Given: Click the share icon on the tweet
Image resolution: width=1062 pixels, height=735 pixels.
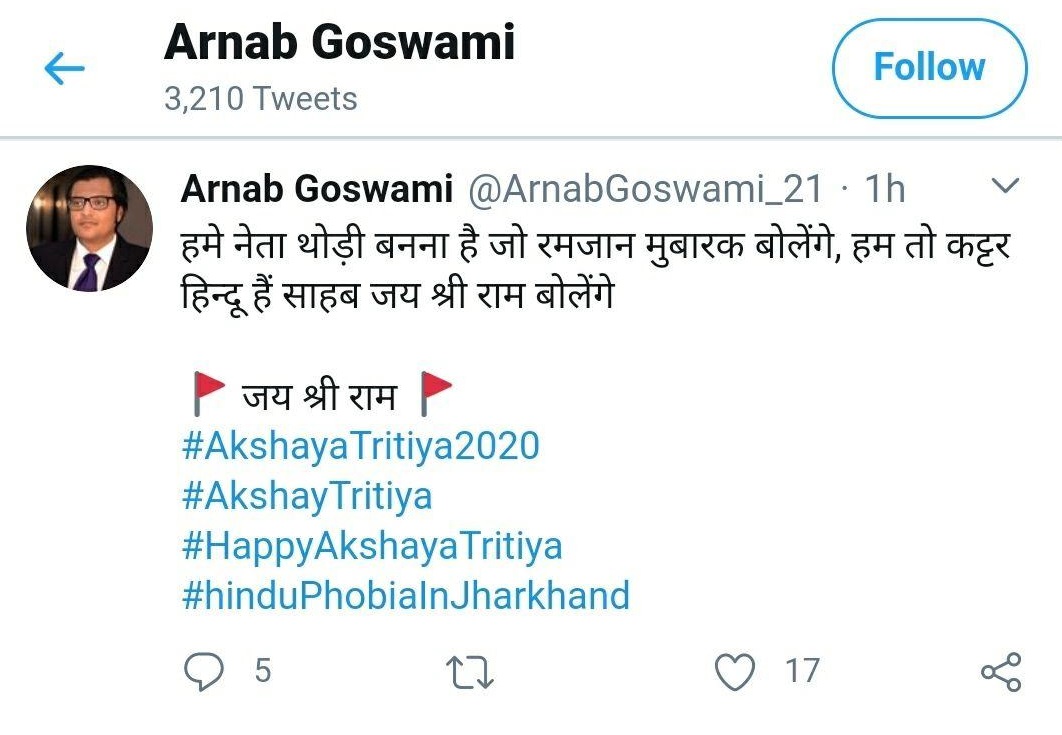Looking at the screenshot, I should point(1001,672).
